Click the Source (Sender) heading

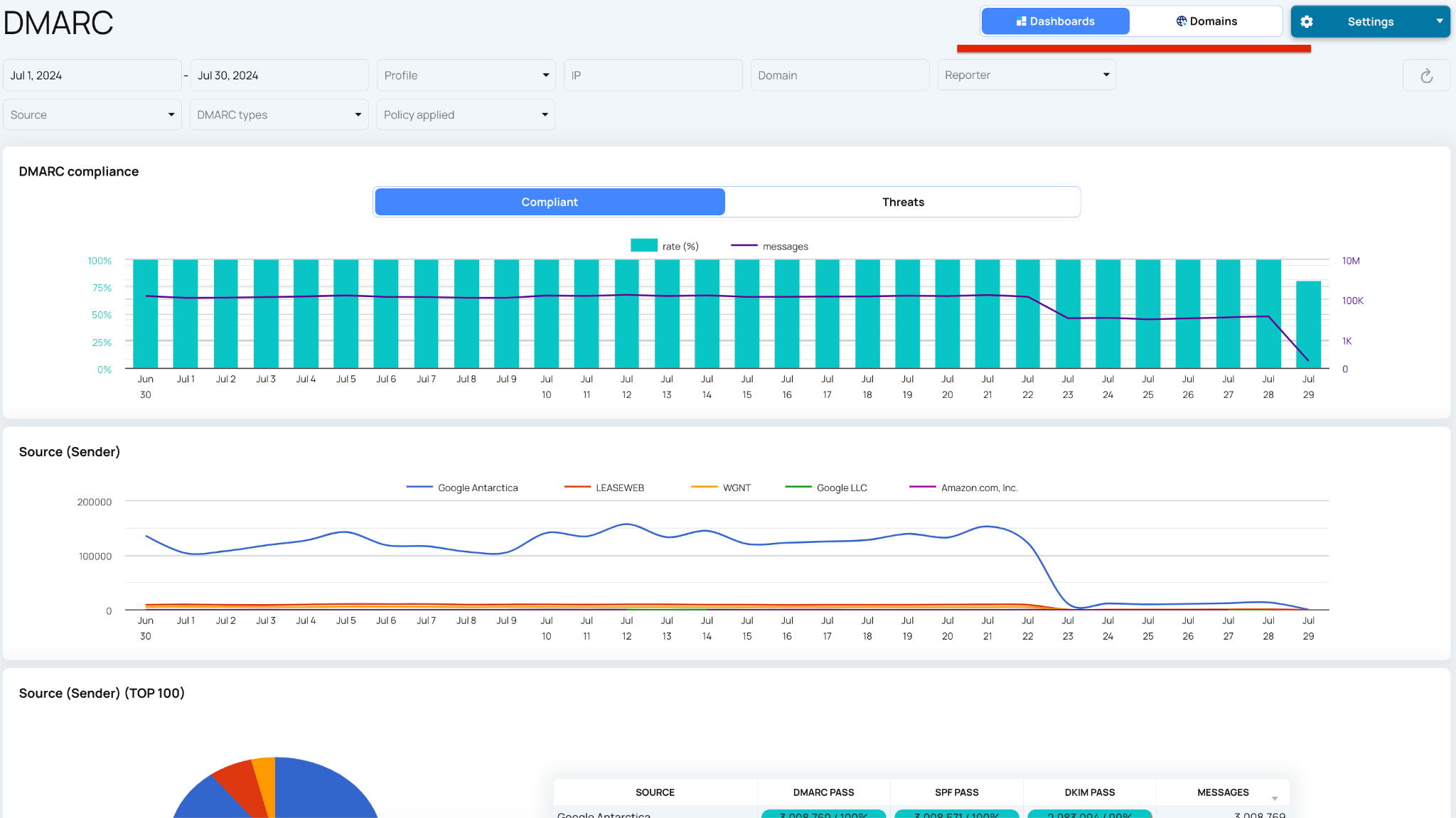pos(70,452)
